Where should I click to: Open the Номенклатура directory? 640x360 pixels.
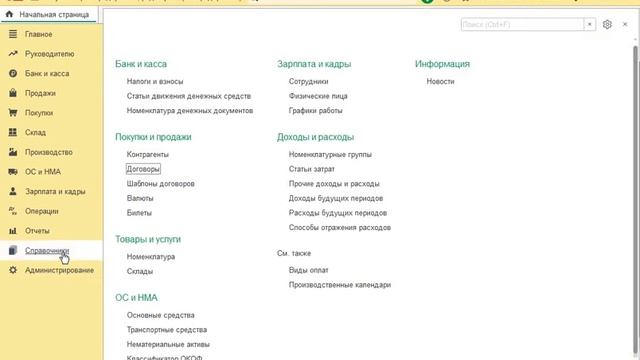pos(151,257)
